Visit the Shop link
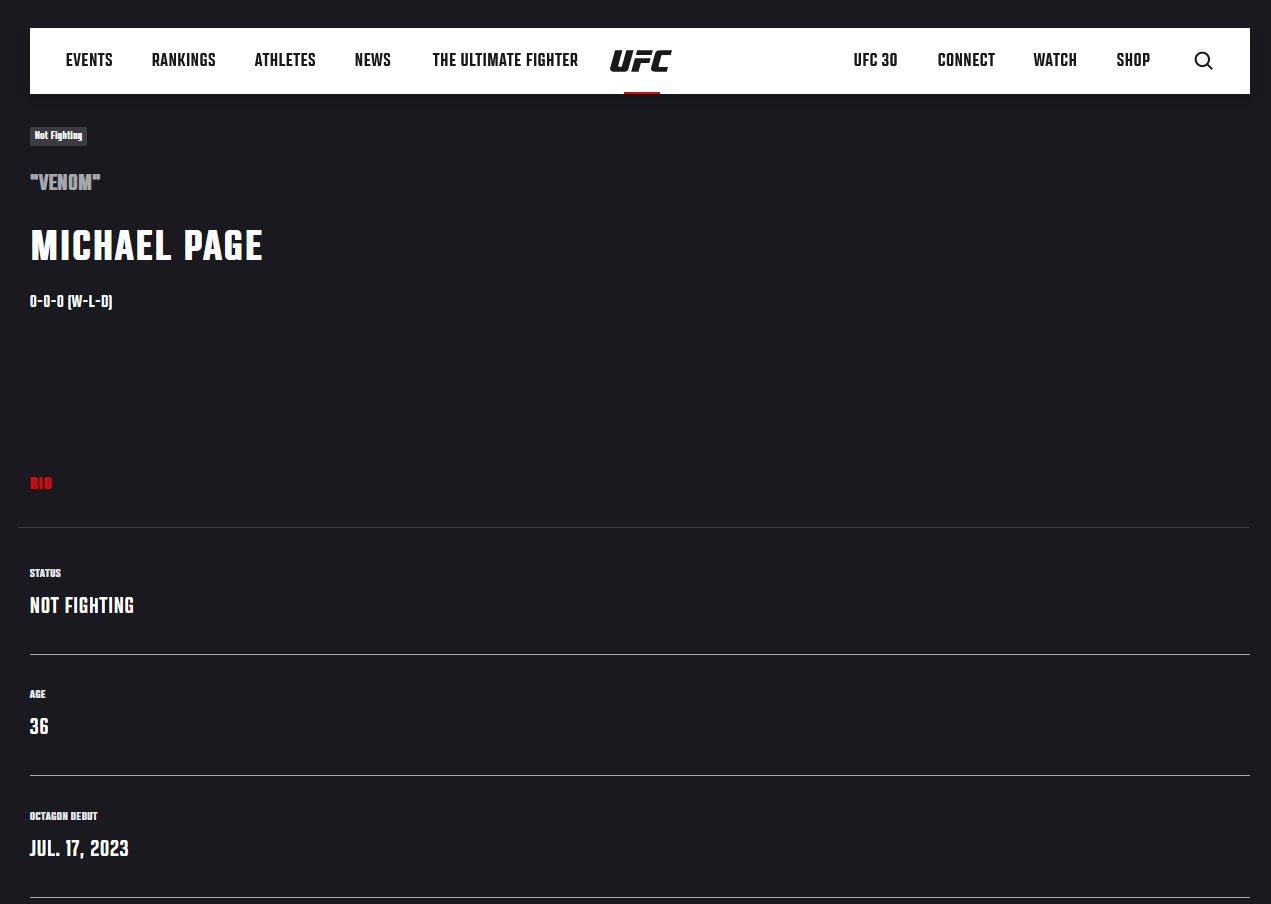This screenshot has width=1271, height=904. [1133, 60]
